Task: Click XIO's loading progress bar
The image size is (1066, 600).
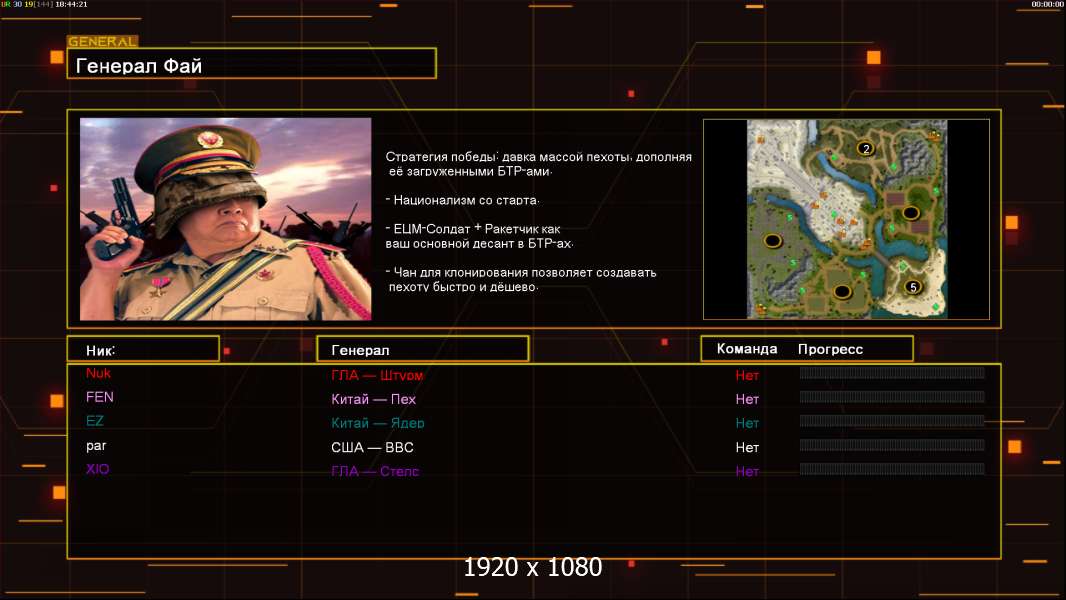Action: pos(892,469)
